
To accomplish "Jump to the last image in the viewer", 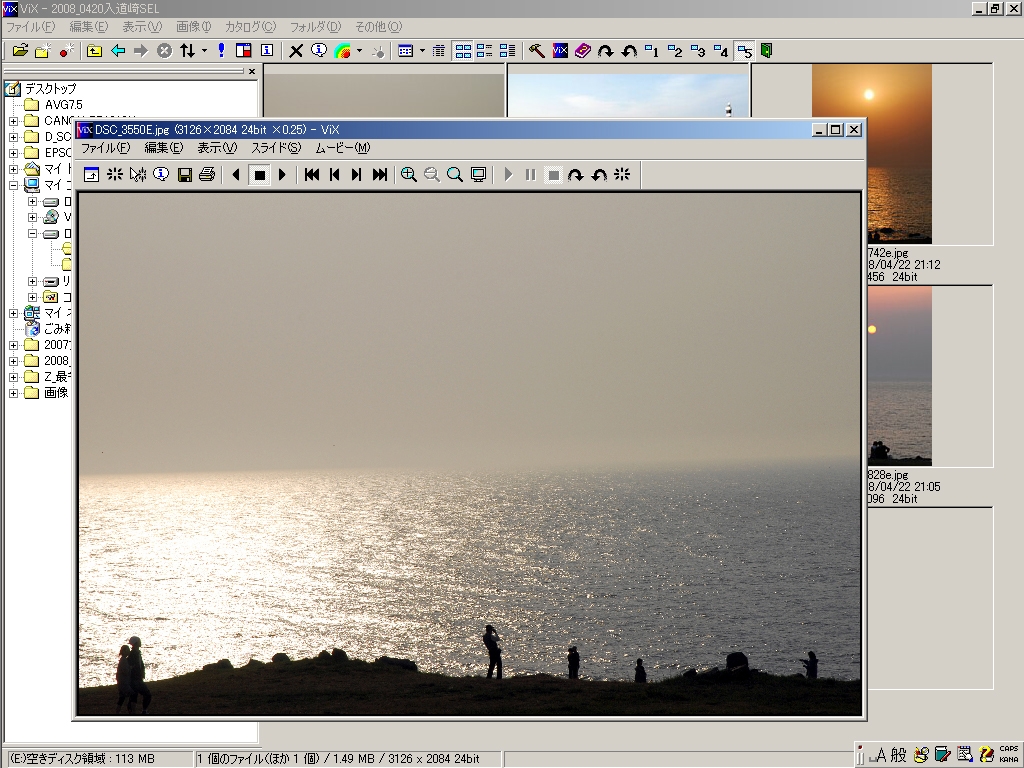I will [380, 175].
